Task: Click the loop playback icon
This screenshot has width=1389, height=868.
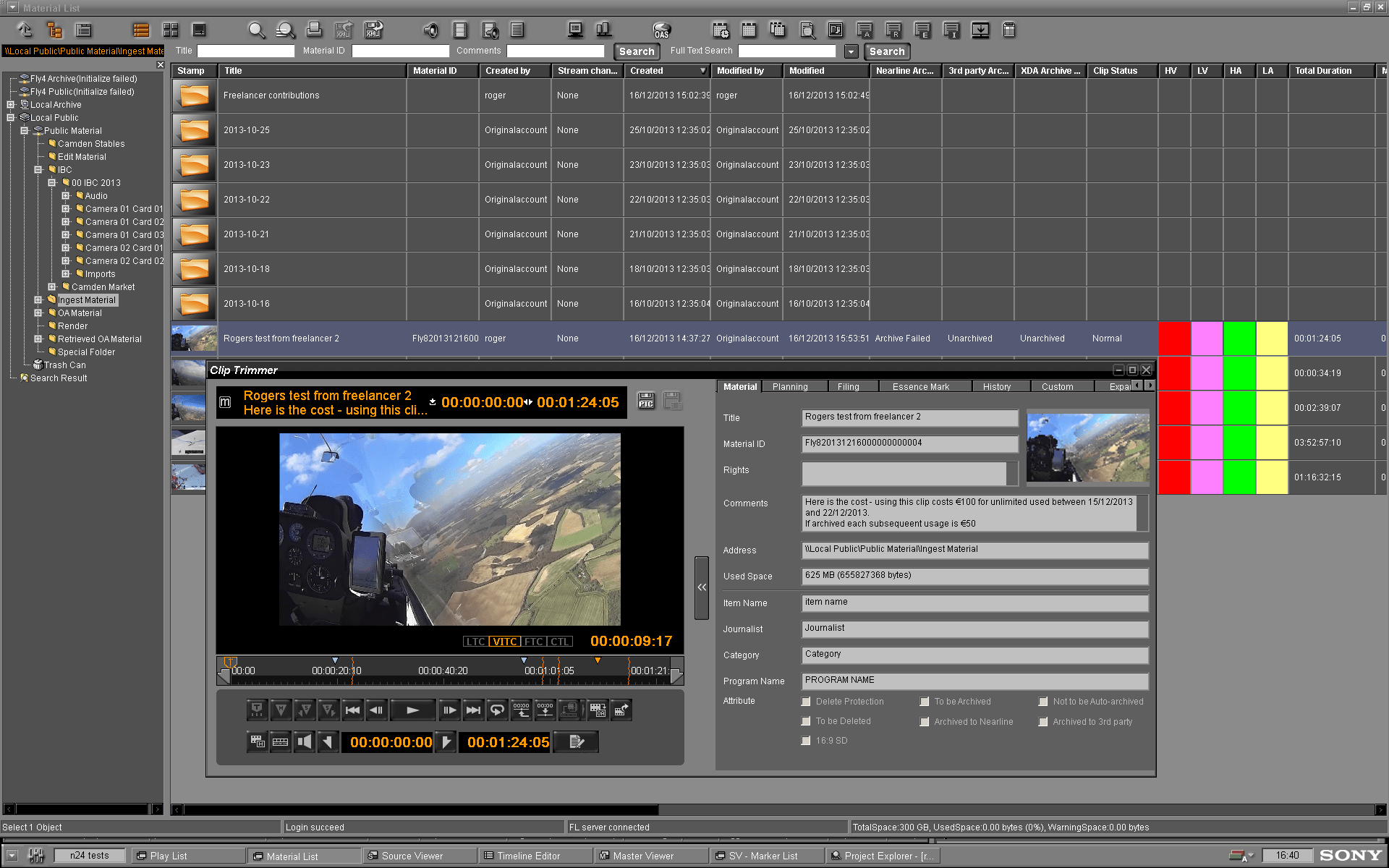Action: [x=497, y=710]
